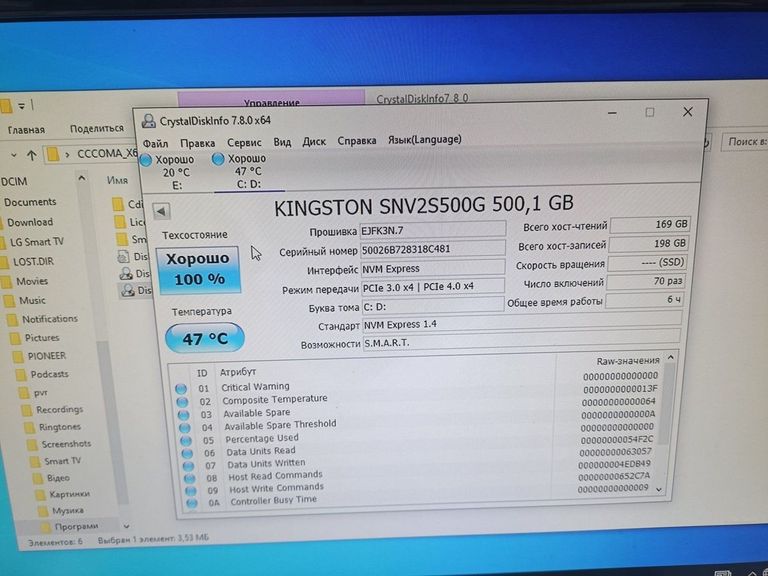Select the Composite Temperature attribute text
Image resolution: width=768 pixels, height=576 pixels.
coord(275,400)
